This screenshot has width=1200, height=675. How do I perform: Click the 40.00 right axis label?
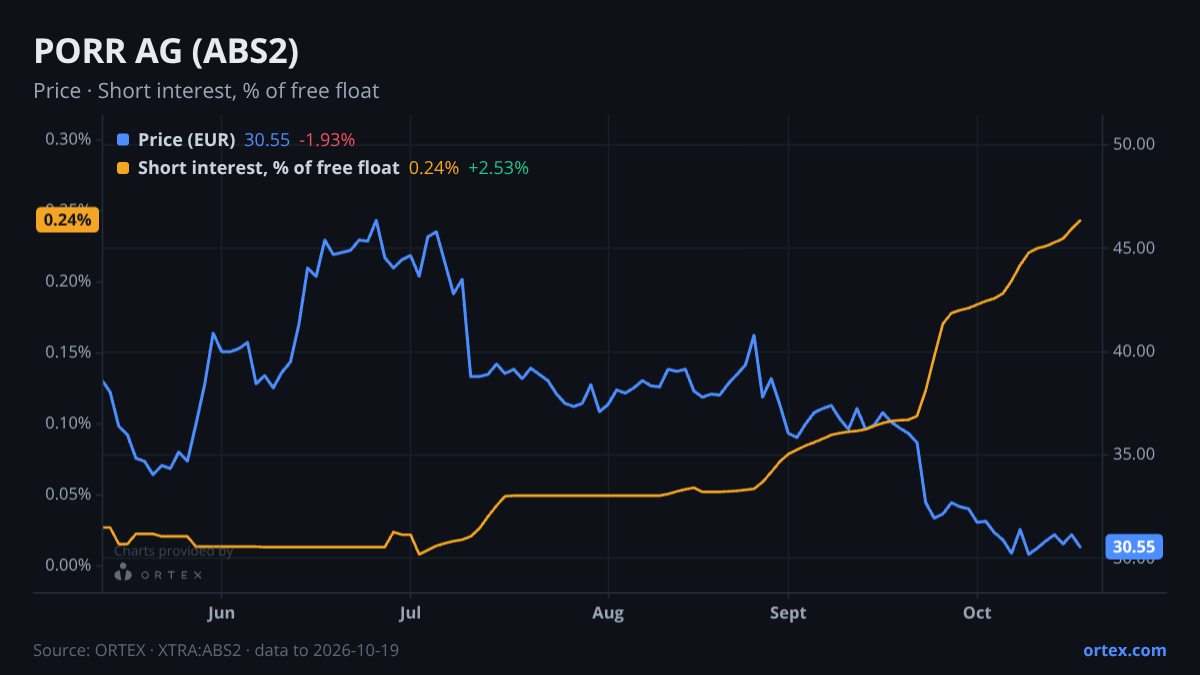click(x=1134, y=351)
